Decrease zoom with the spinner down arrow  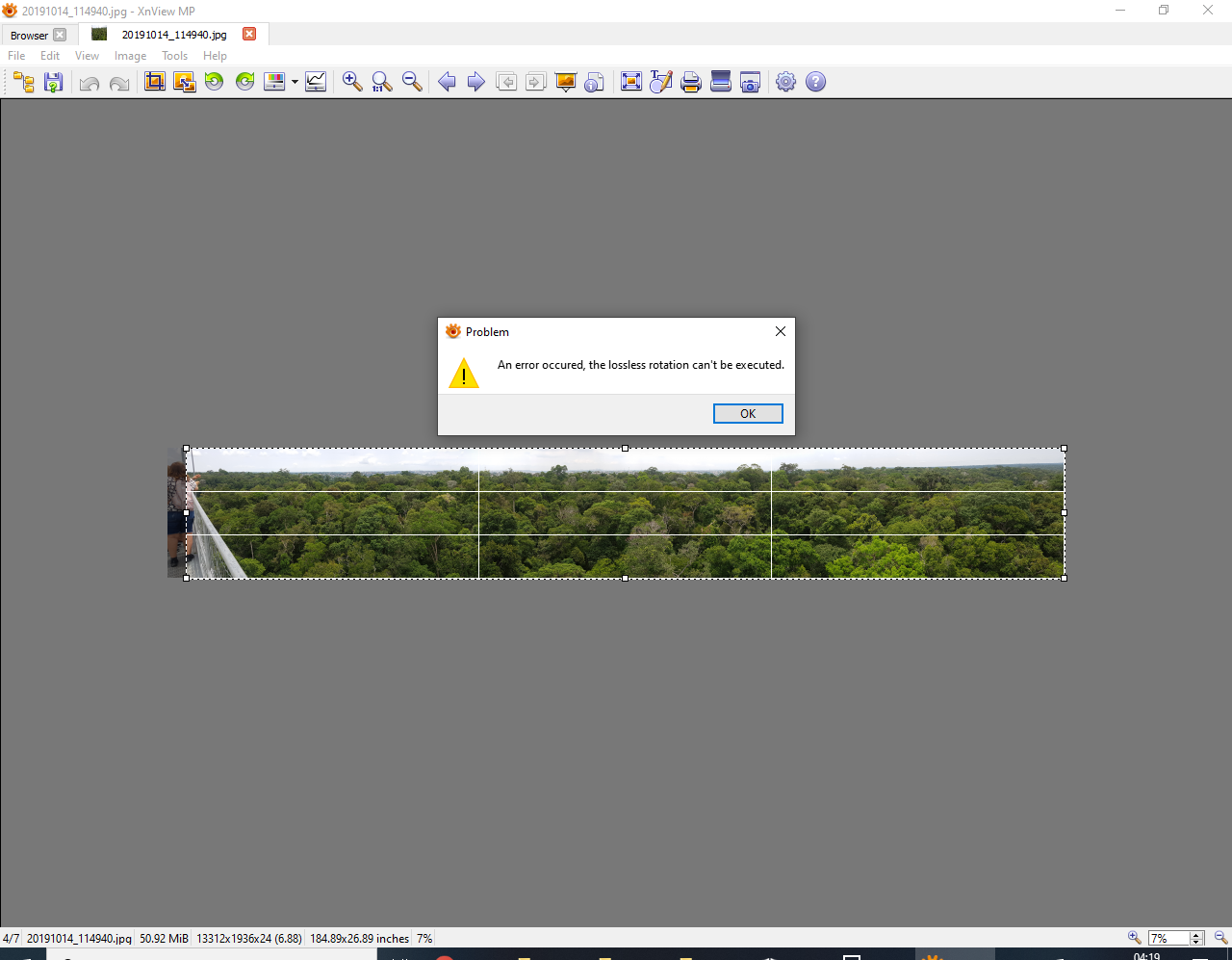[x=1196, y=942]
